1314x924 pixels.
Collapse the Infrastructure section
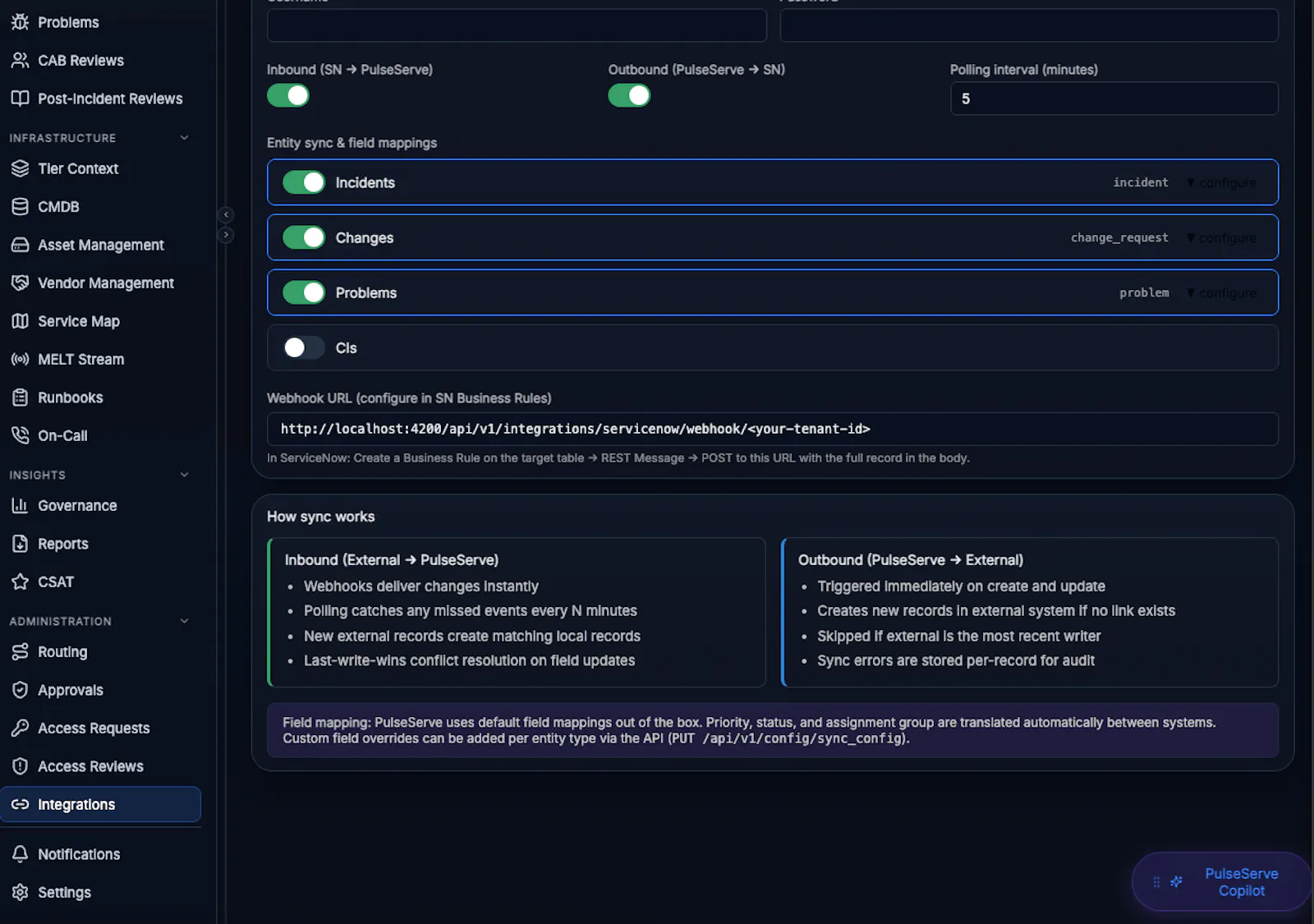coord(184,137)
